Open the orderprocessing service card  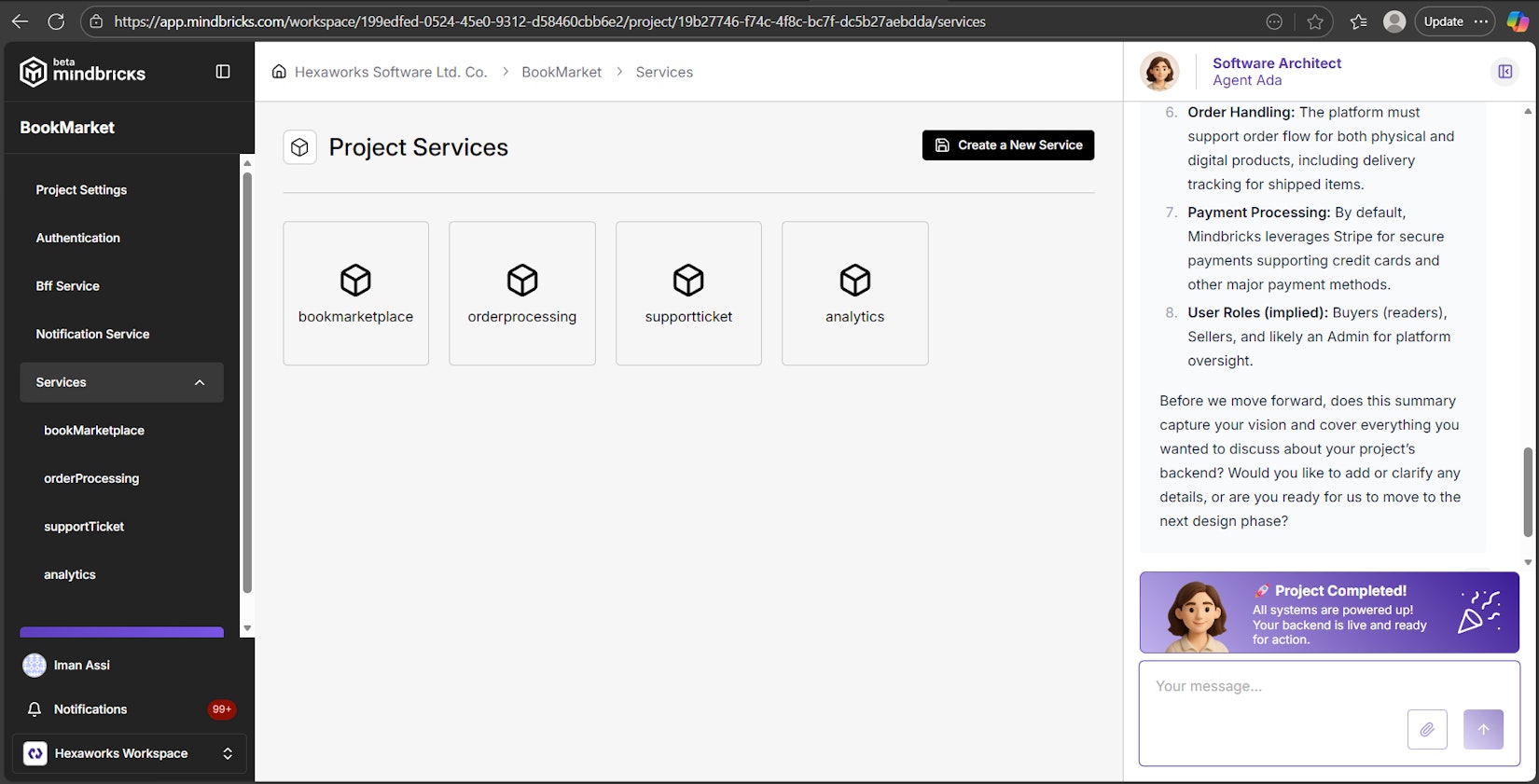coord(521,293)
